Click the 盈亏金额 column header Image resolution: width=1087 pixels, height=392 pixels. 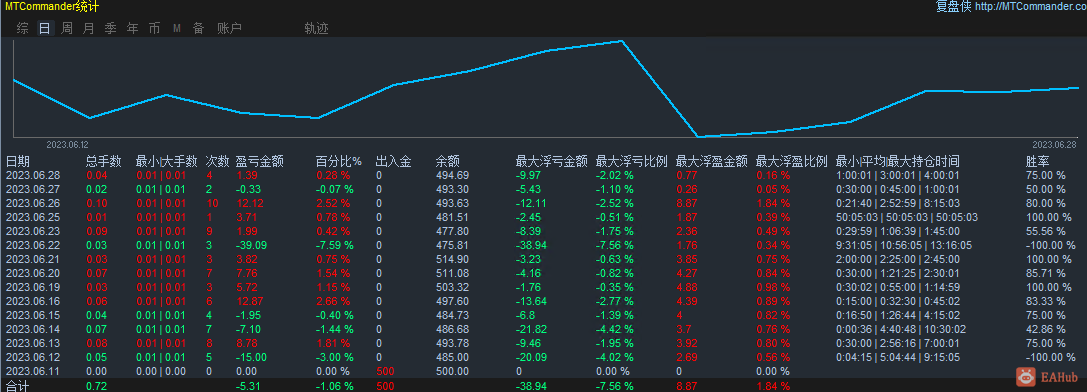click(260, 161)
